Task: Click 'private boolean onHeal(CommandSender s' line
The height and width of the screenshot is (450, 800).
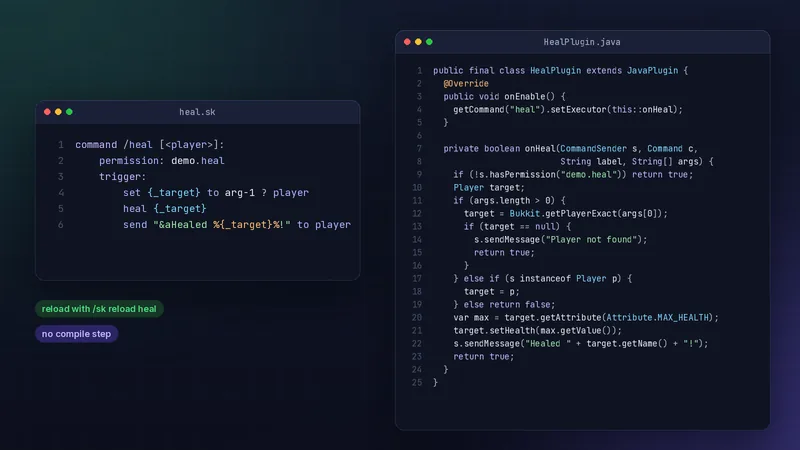Action: click(x=570, y=148)
